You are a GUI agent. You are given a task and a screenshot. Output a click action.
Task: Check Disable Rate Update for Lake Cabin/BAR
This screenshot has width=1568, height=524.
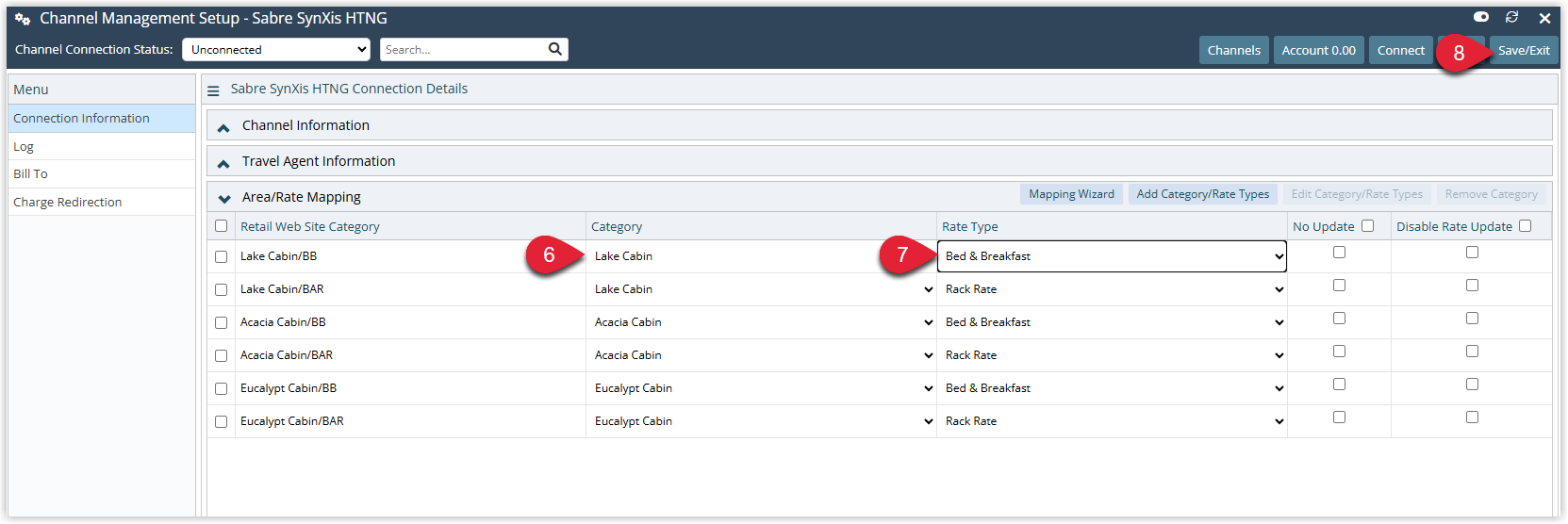[1472, 286]
